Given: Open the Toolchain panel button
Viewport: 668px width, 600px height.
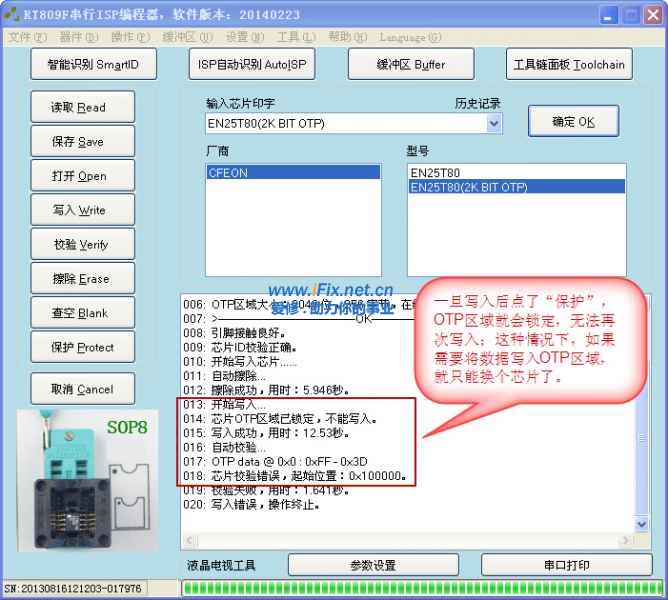Looking at the screenshot, I should click(x=568, y=65).
